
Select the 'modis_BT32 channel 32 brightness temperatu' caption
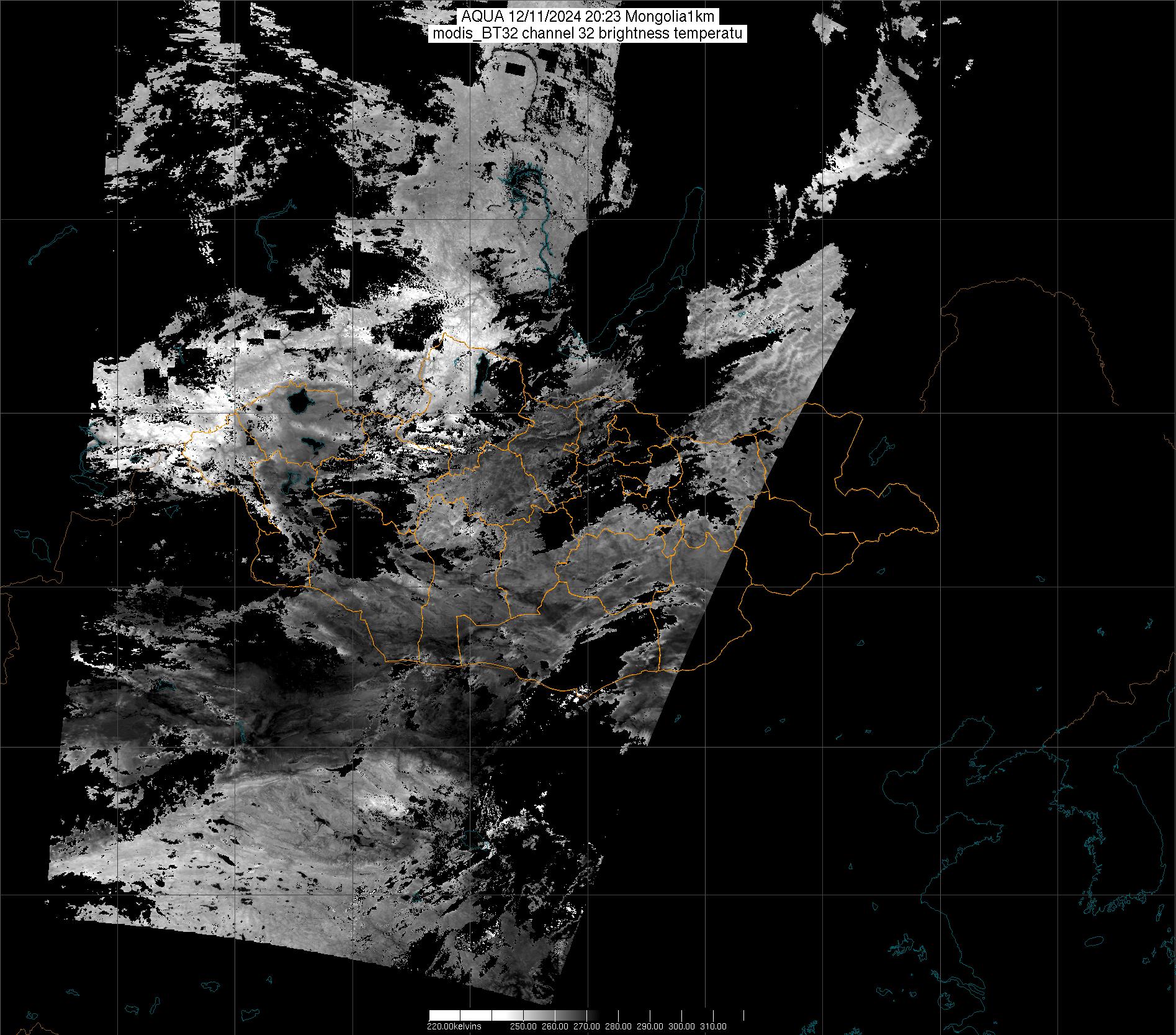588,34
